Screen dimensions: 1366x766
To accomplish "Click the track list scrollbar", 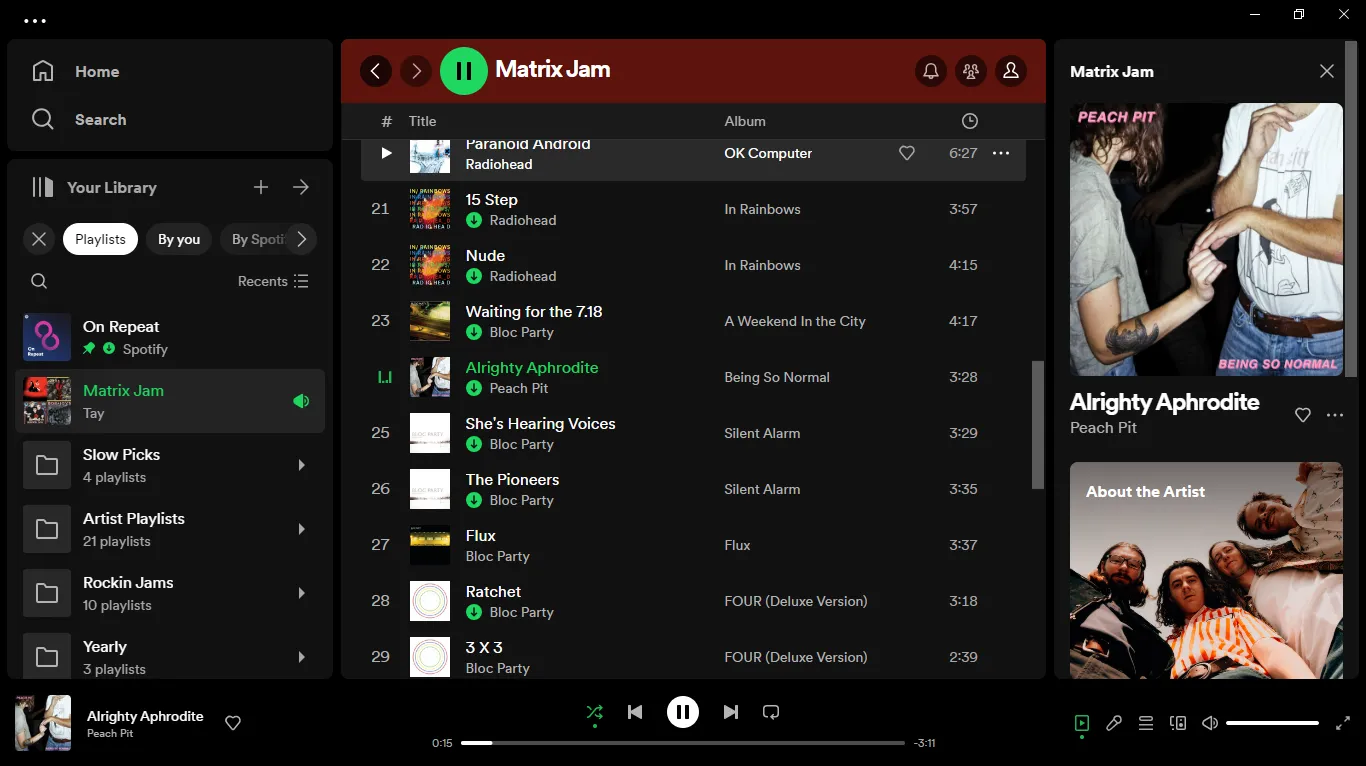I will (1038, 425).
